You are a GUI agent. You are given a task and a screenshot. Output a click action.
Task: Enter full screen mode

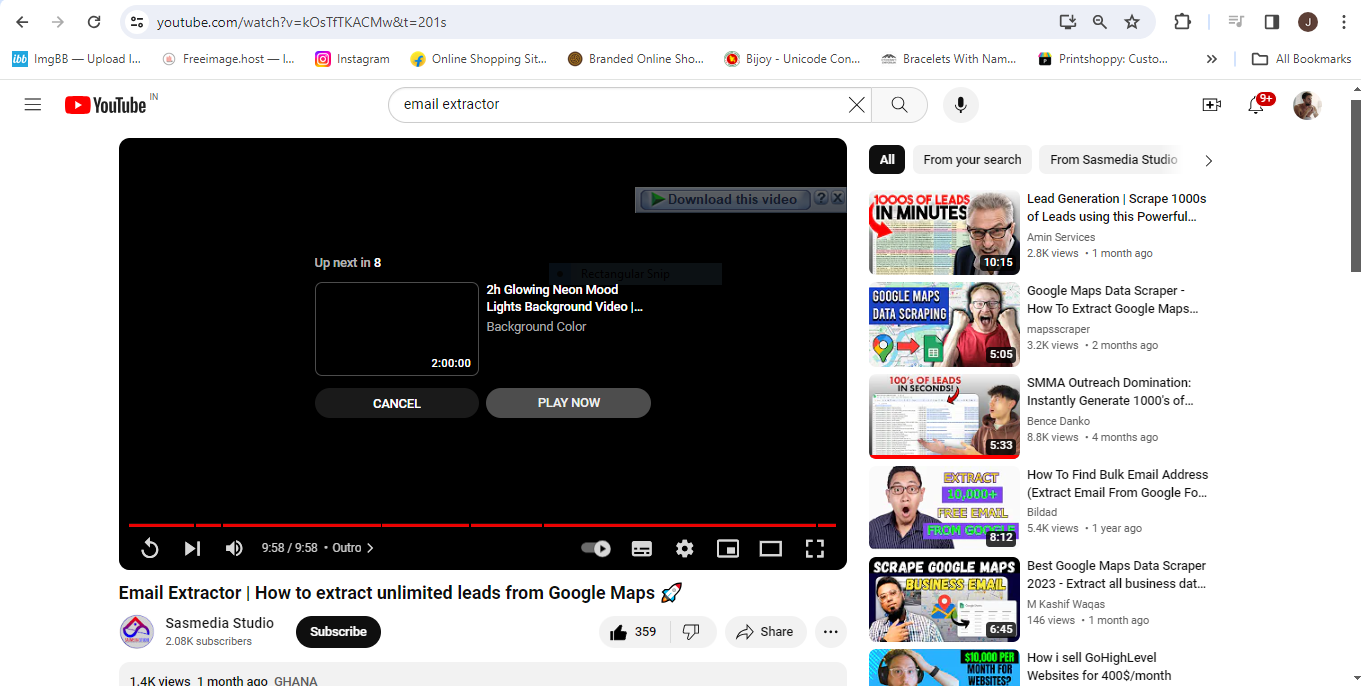coord(815,548)
